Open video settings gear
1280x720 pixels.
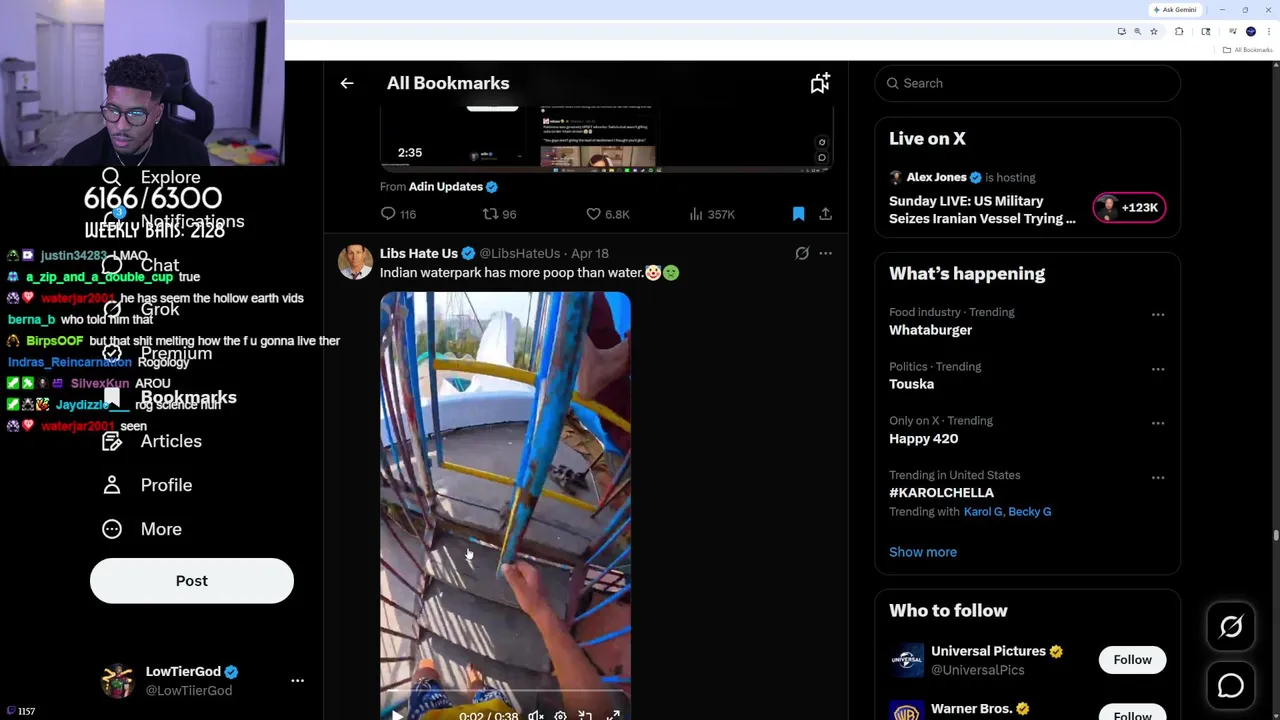coord(560,715)
